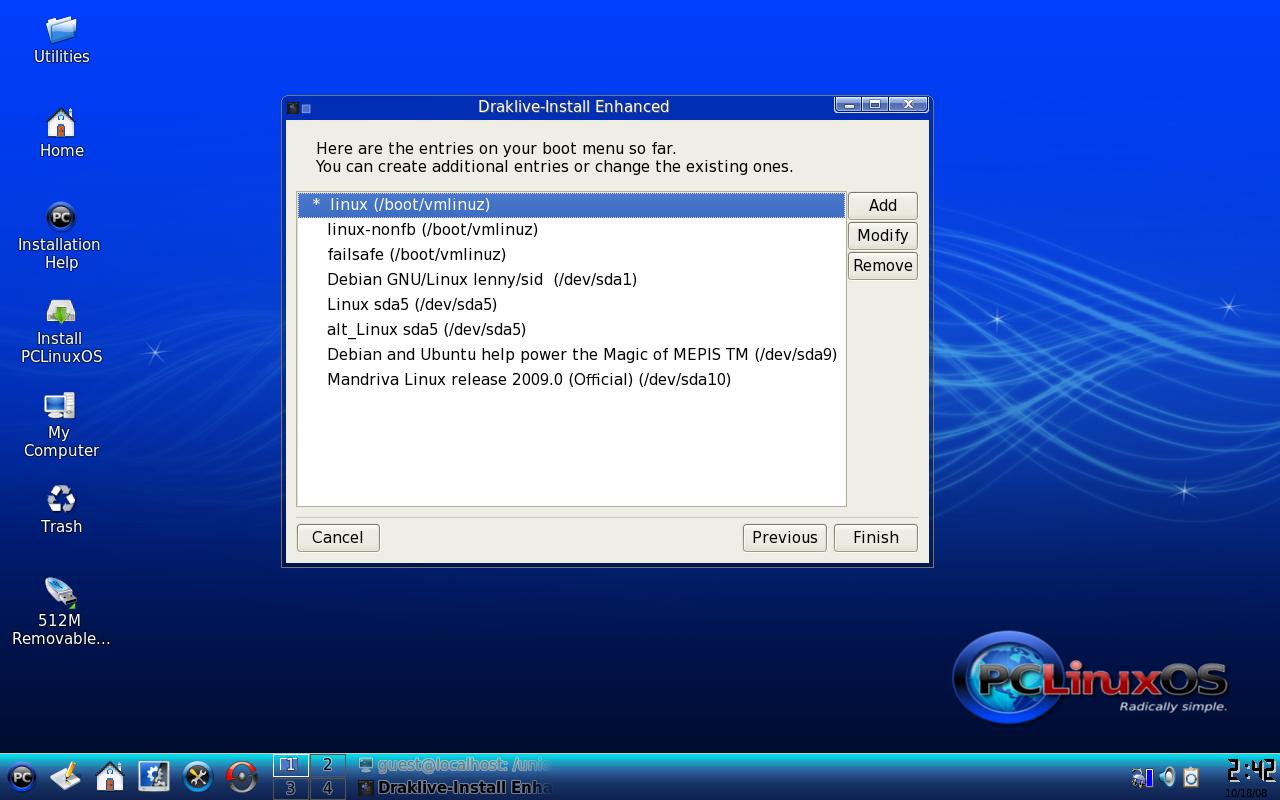The height and width of the screenshot is (800, 1280).
Task: Switch to virtual desktop 1
Action: tap(291, 765)
